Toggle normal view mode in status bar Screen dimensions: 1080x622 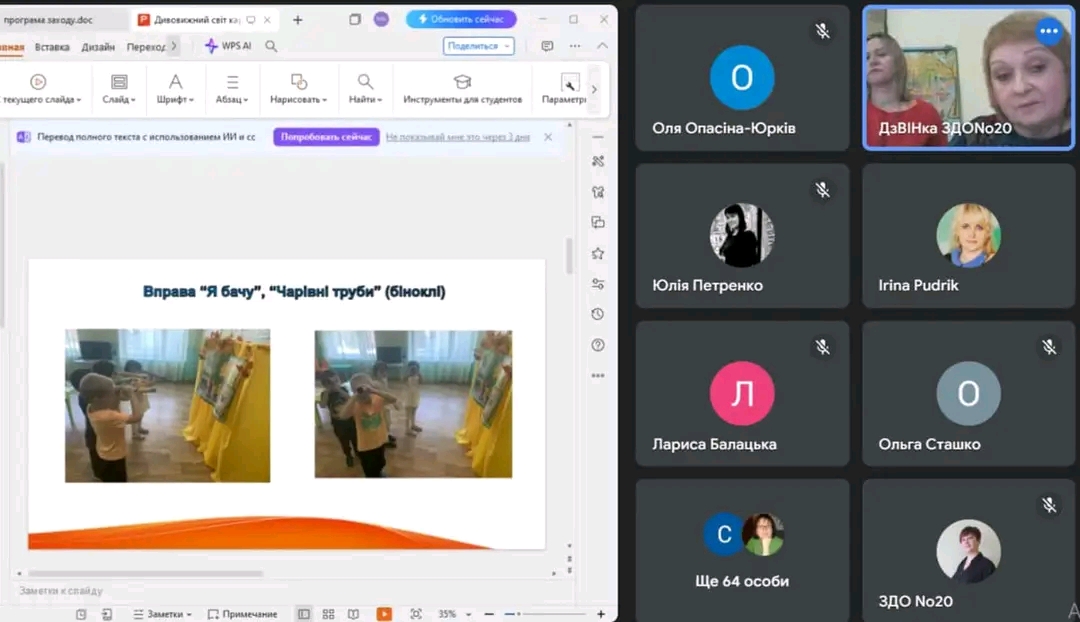point(303,614)
